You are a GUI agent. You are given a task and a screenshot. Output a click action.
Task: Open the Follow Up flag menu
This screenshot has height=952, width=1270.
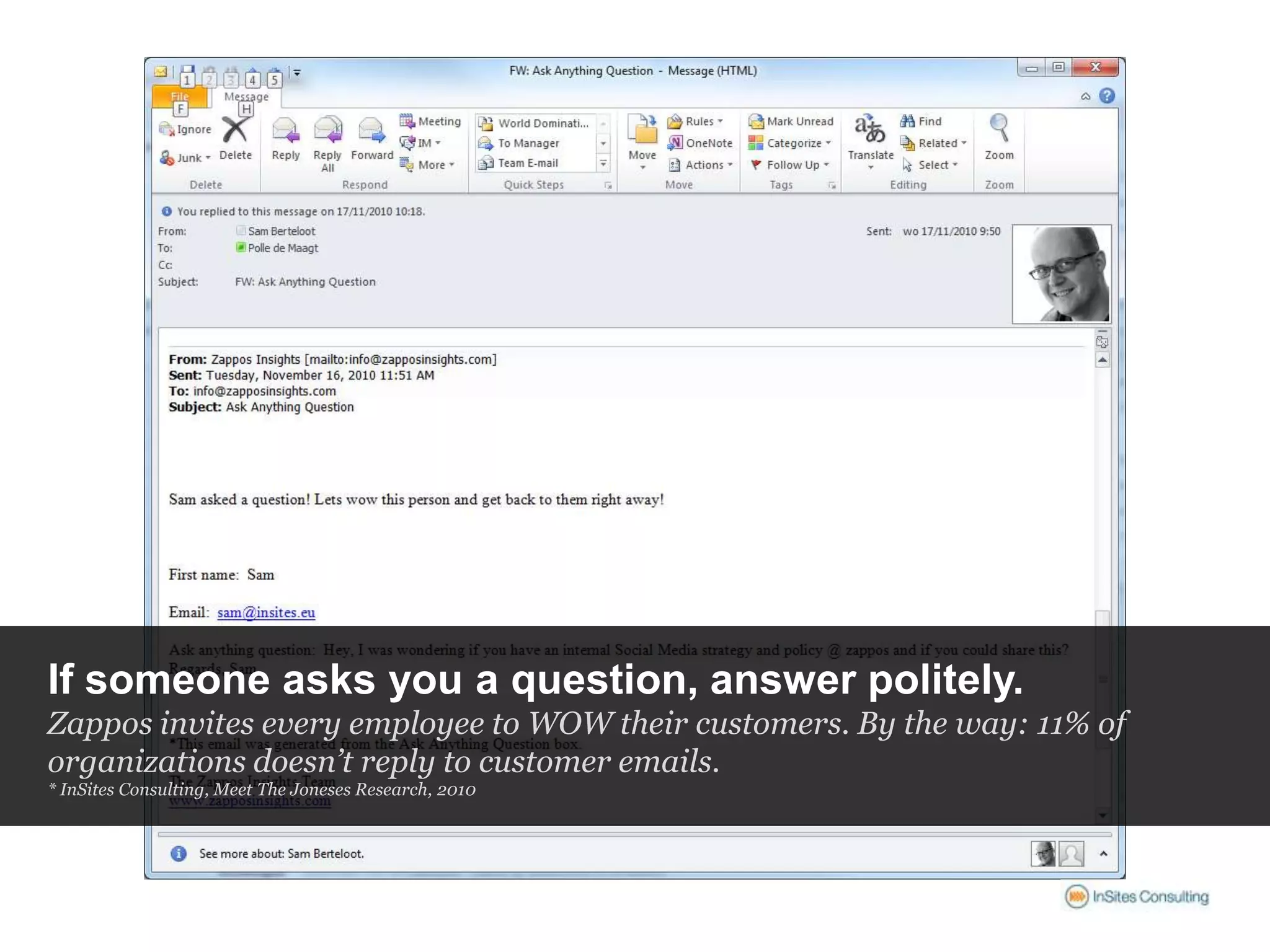point(789,164)
